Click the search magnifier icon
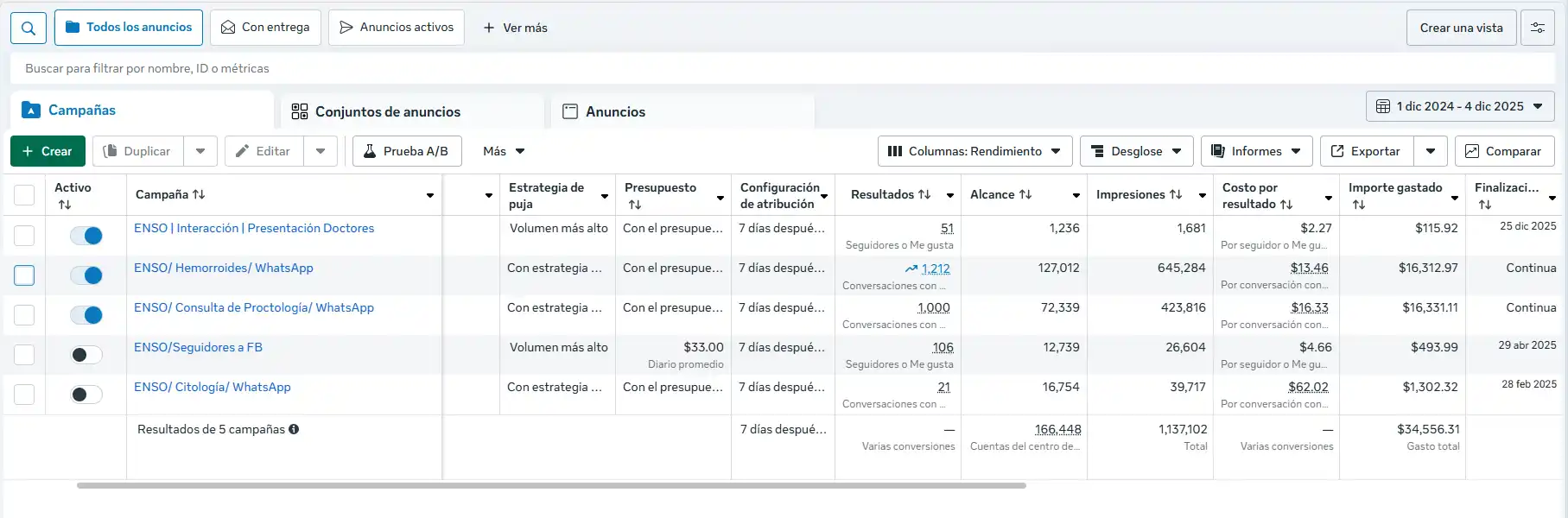The height and width of the screenshot is (518, 1568). (29, 28)
